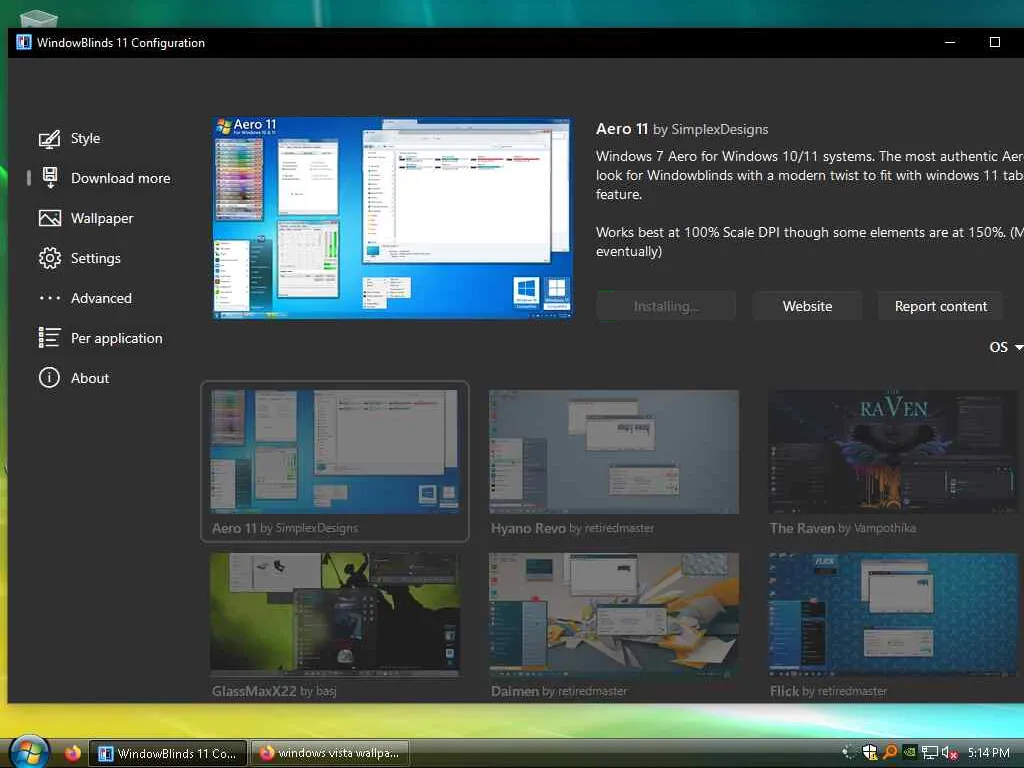Select the Hyano Revo skin thumbnail
Image resolution: width=1024 pixels, height=768 pixels.
click(614, 451)
